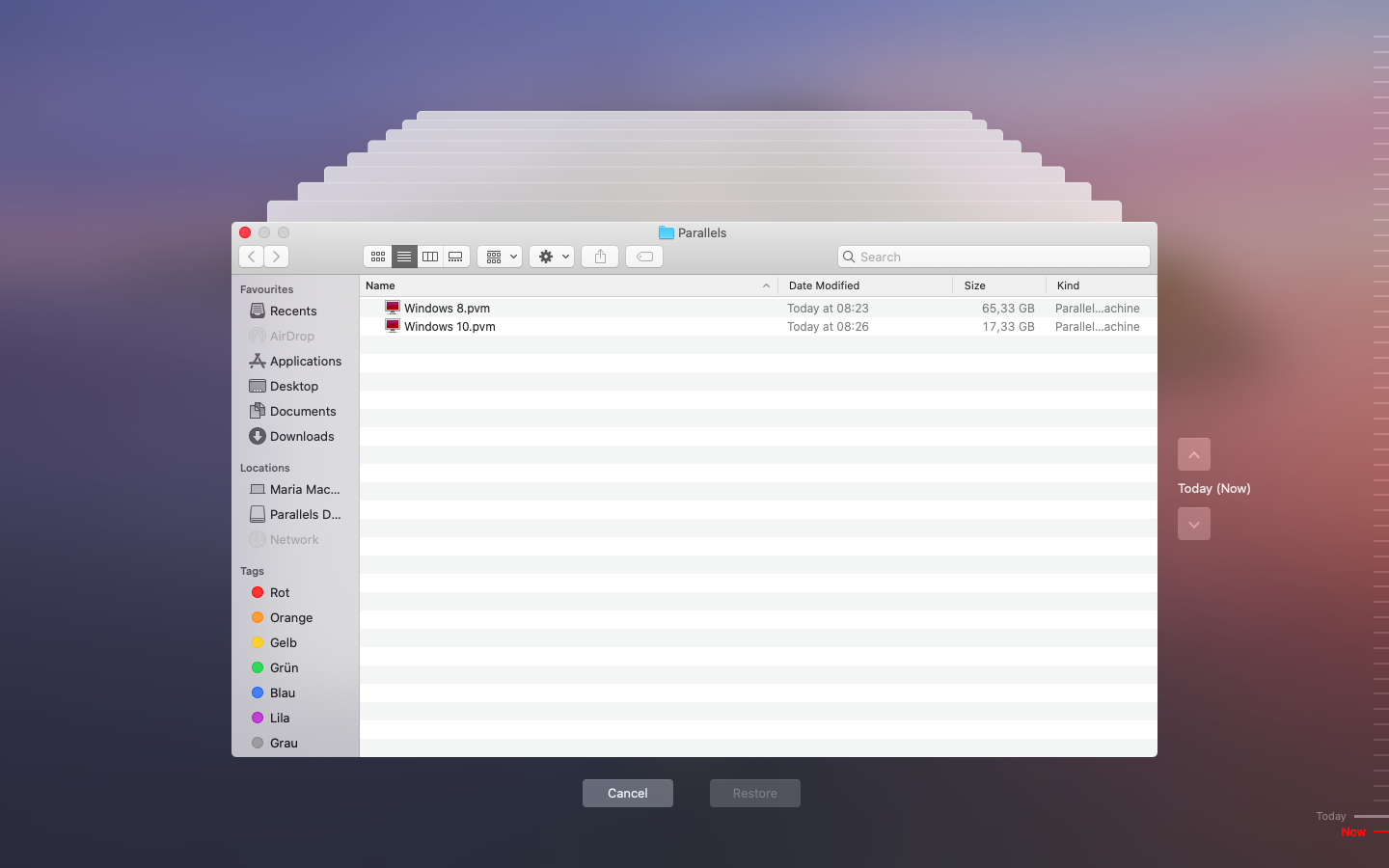
Task: Click the Share toolbar icon
Action: [600, 257]
